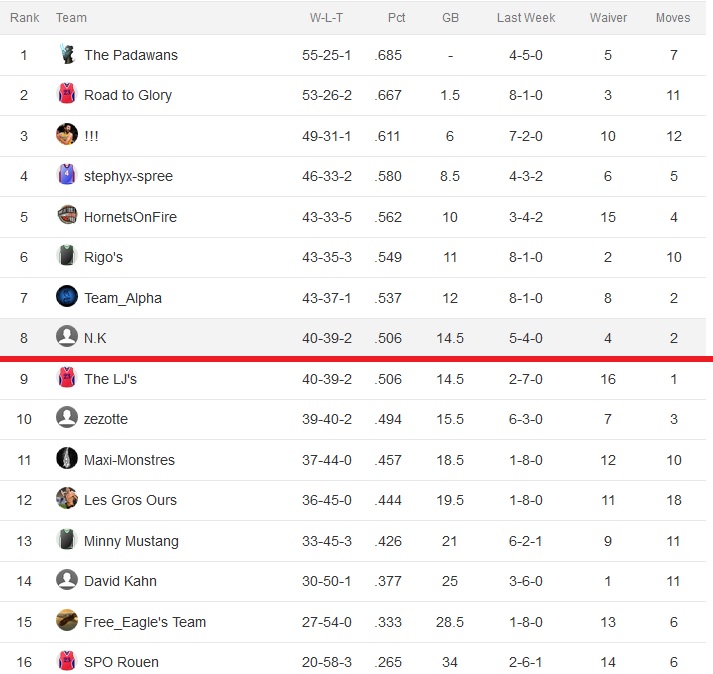Viewport: 713px width, 674px height.
Task: Click the Pct column header
Action: point(397,18)
